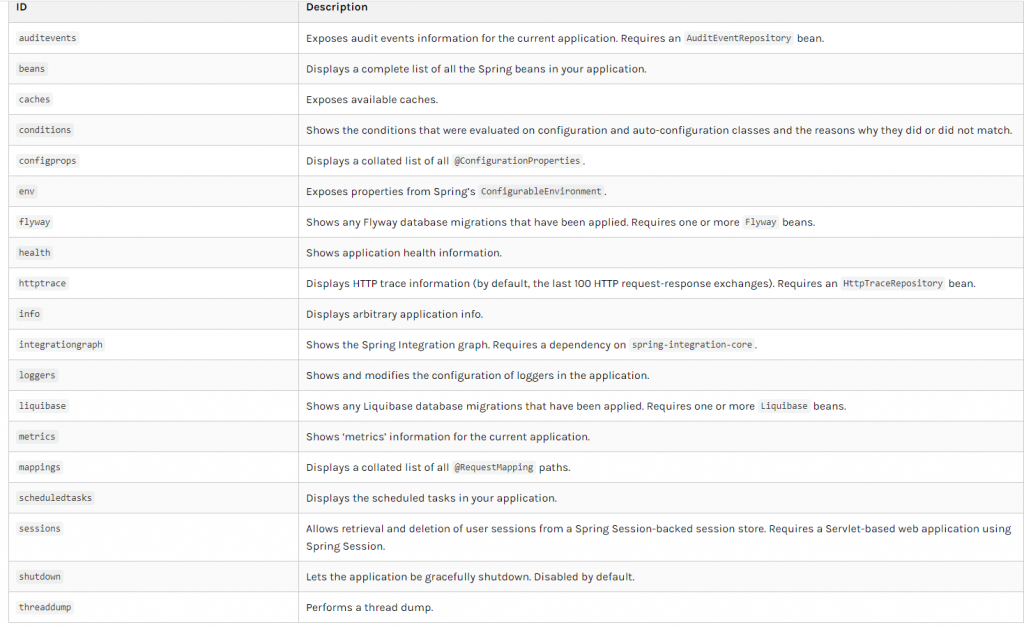Click the spring-integration-core dependency text

click(x=692, y=345)
